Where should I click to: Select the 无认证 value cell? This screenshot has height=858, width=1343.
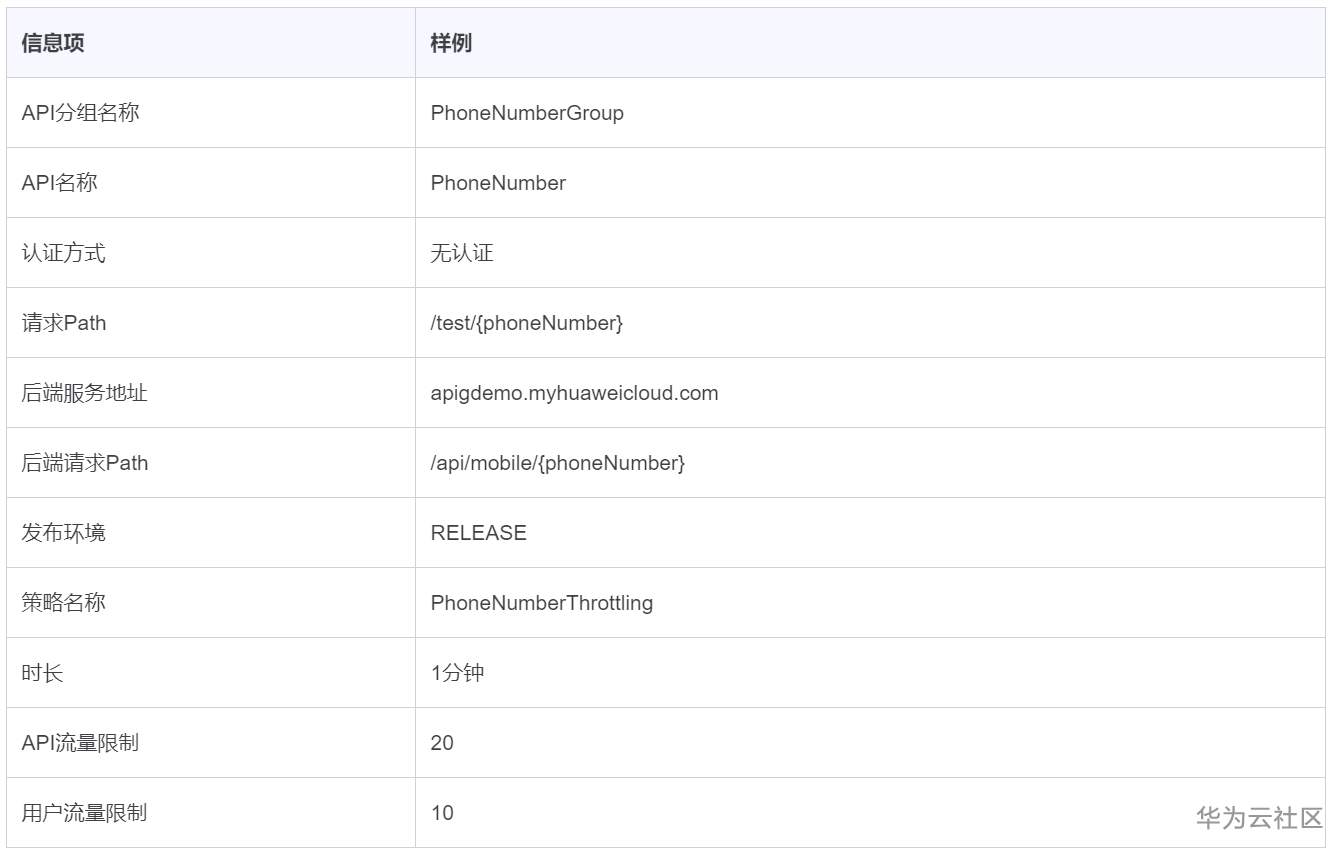click(x=462, y=253)
